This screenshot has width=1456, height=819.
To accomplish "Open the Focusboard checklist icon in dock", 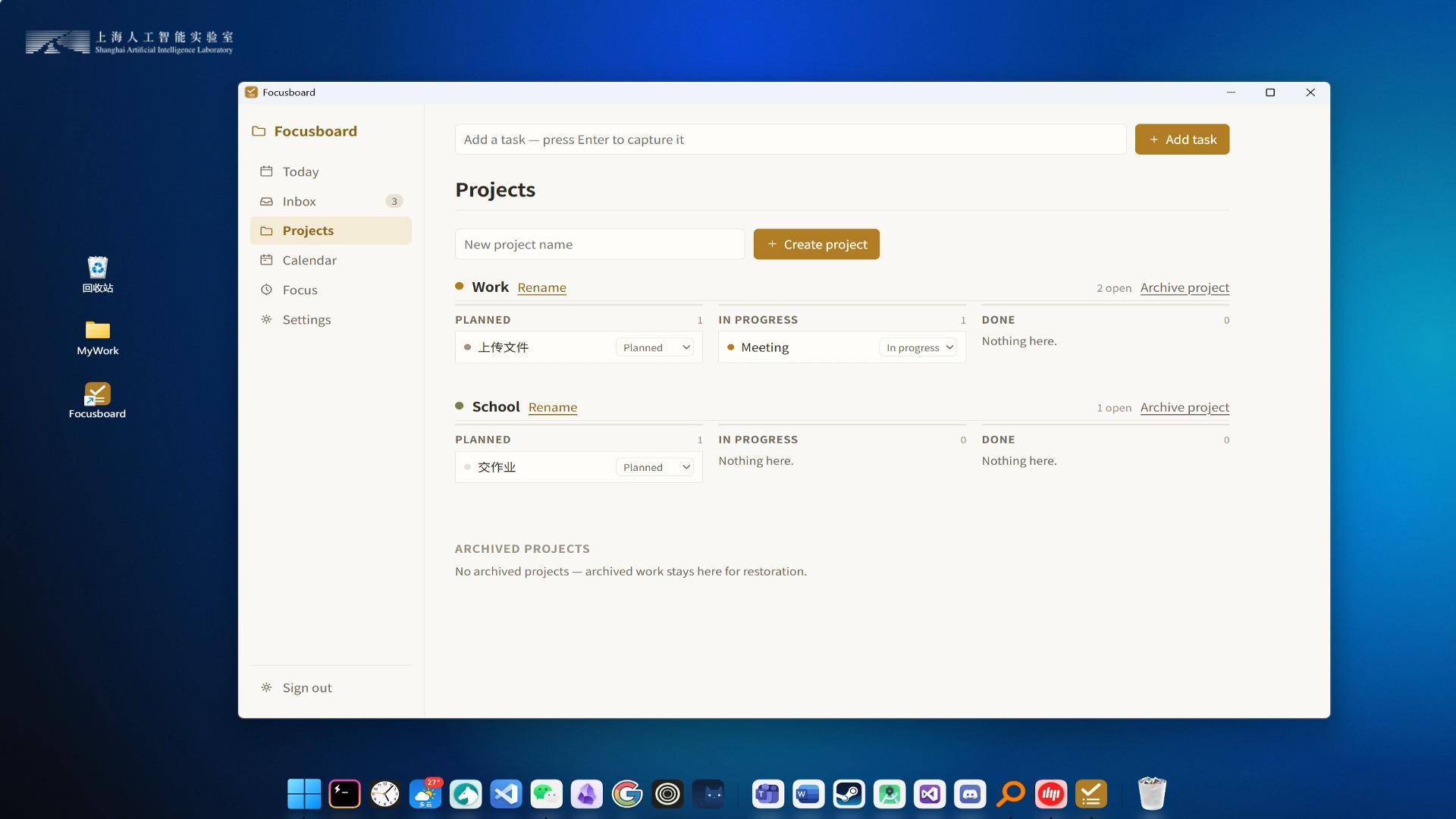I will click(1091, 794).
